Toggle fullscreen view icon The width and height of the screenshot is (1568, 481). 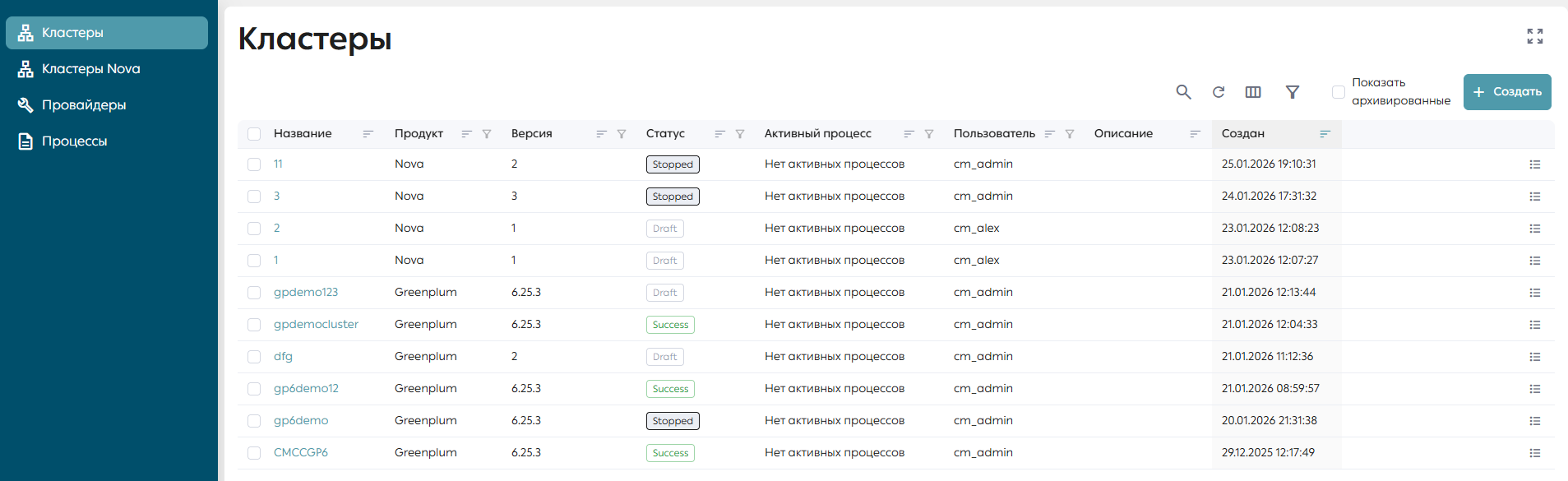1535,36
